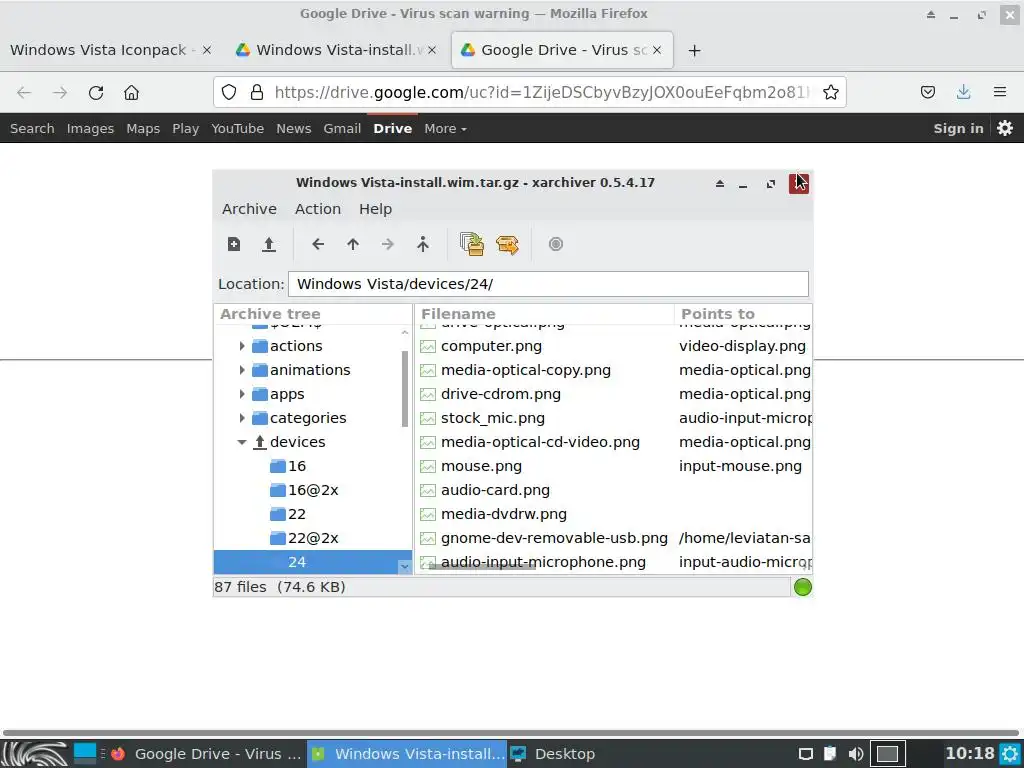This screenshot has height=768, width=1024.
Task: Select stock_mic.png file
Action: (x=492, y=418)
